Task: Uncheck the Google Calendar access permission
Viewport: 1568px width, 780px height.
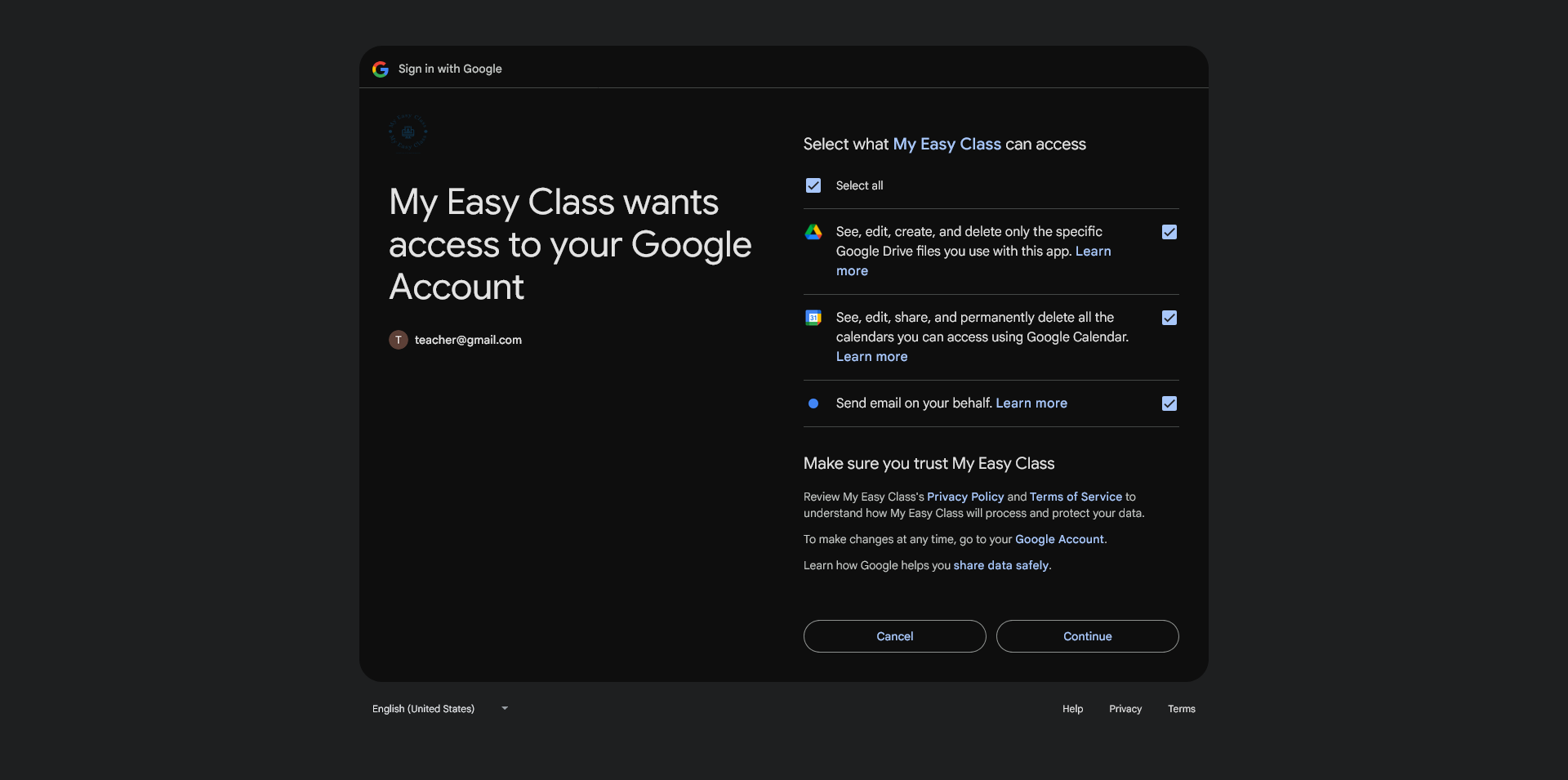Action: (x=1169, y=318)
